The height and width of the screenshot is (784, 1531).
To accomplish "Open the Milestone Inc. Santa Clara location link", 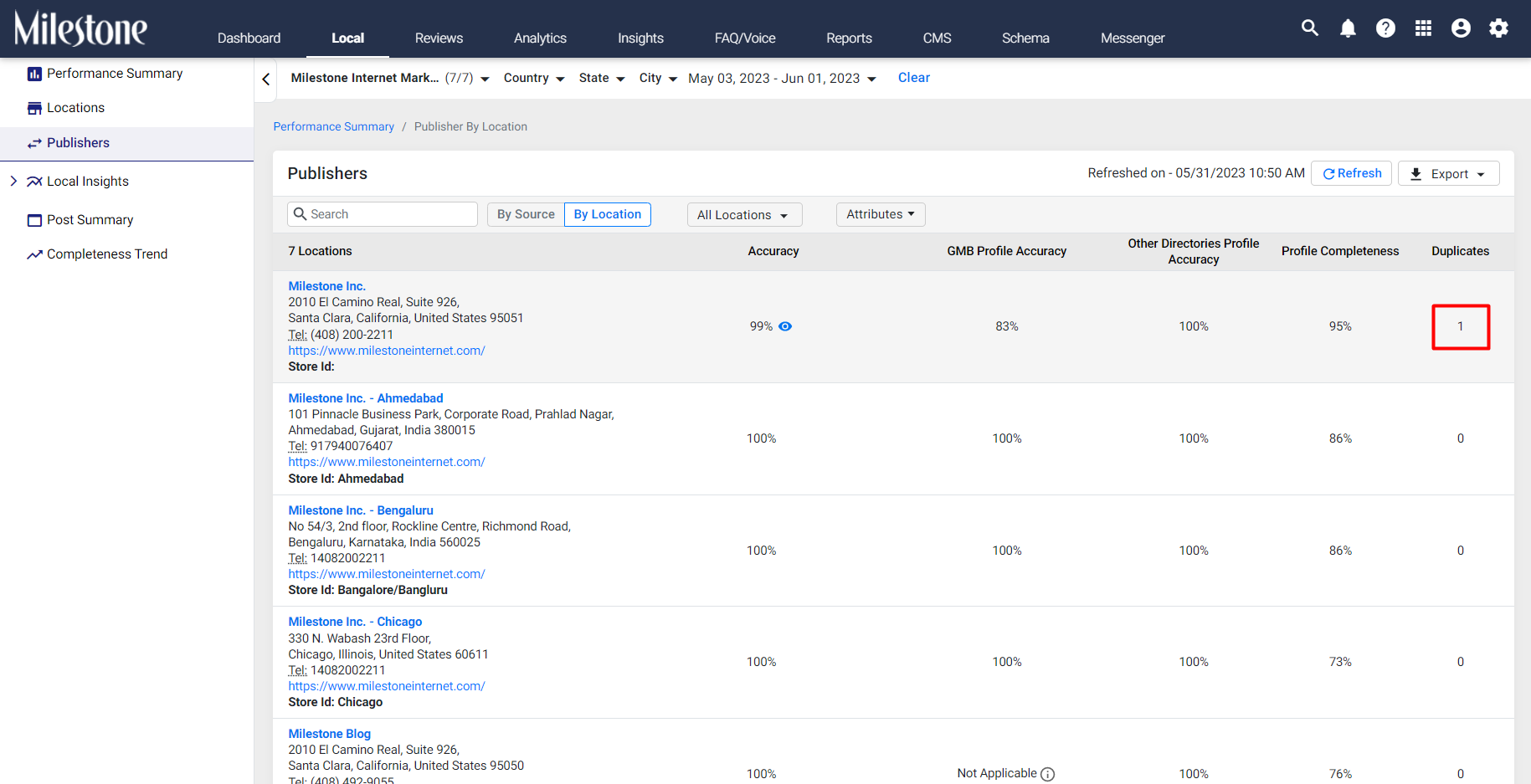I will (326, 286).
